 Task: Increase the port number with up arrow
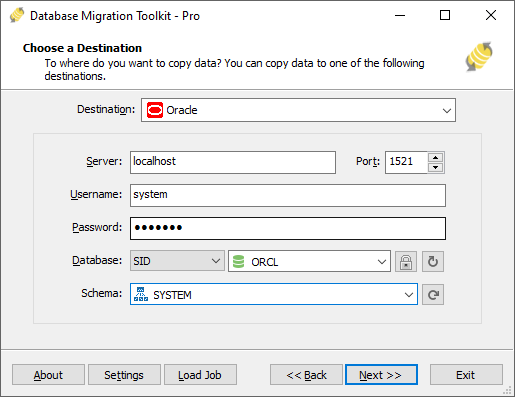pyautogui.click(x=435, y=157)
